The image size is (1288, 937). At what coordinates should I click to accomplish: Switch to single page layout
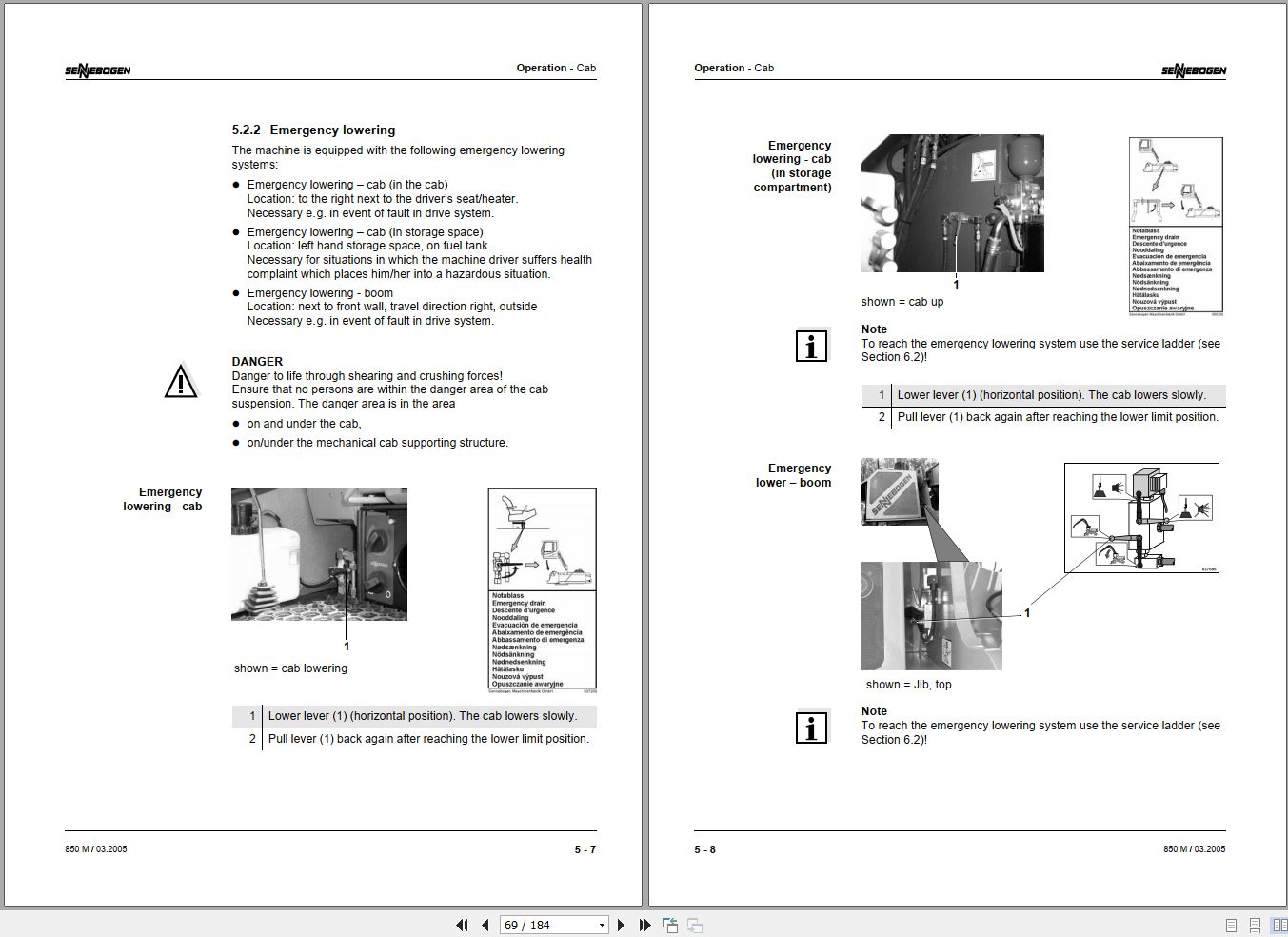click(1231, 925)
